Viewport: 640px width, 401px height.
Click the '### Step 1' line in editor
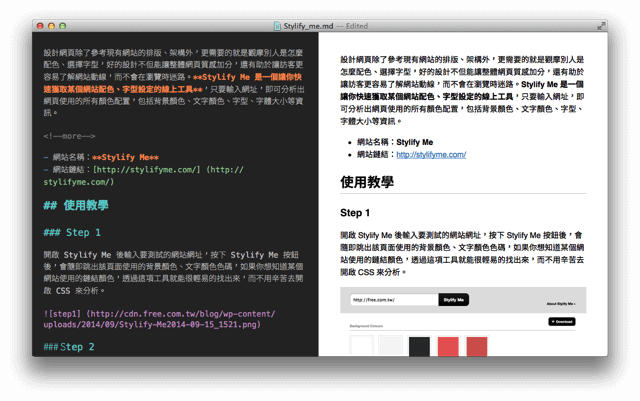(x=72, y=233)
